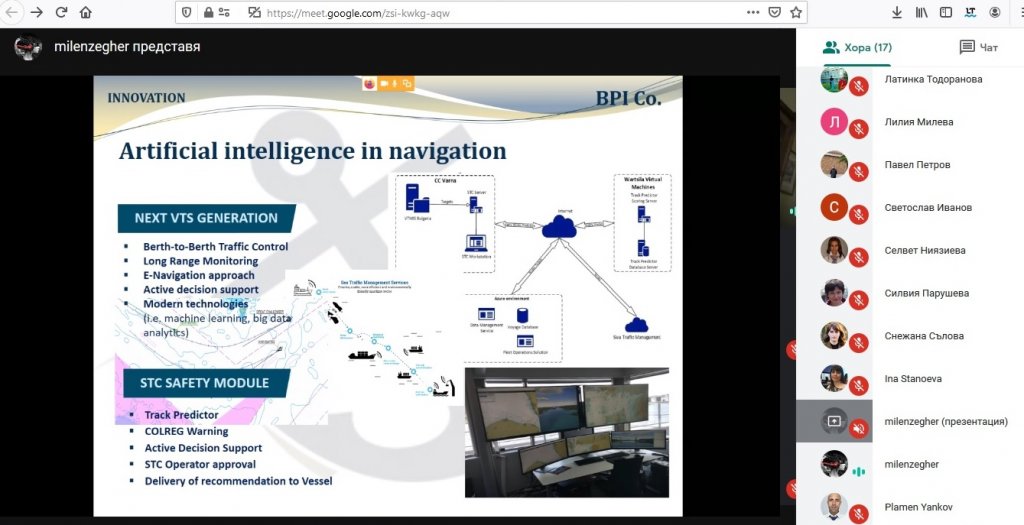Select participant Селвет Ниязиева
1024x525 pixels.
pos(910,250)
